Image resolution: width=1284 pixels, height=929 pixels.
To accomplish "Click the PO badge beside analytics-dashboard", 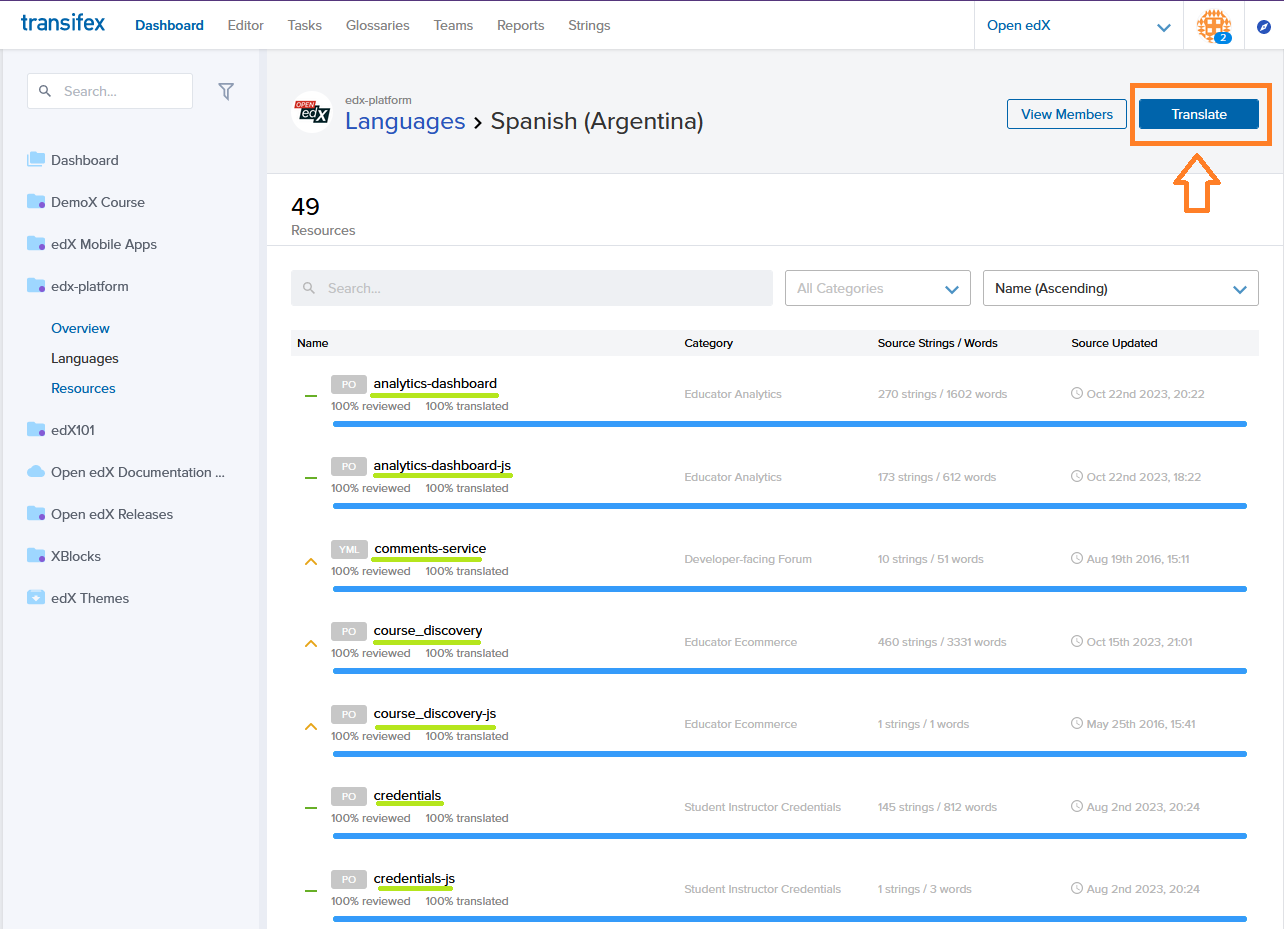I will click(x=348, y=384).
